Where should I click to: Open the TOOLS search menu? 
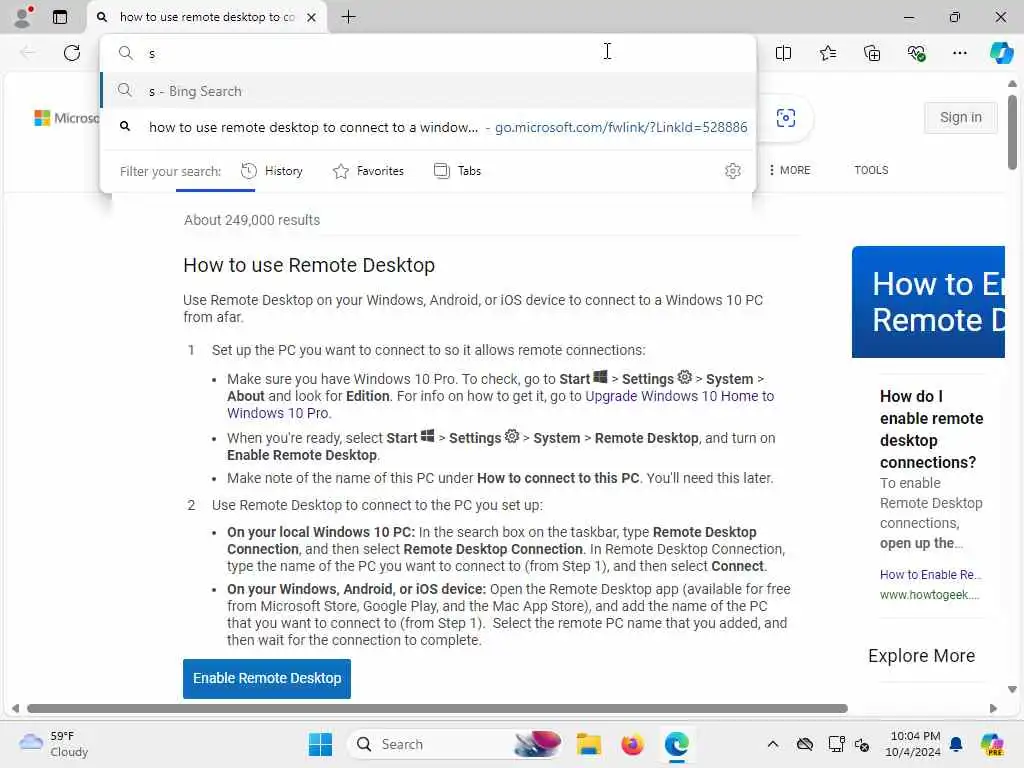coord(871,170)
